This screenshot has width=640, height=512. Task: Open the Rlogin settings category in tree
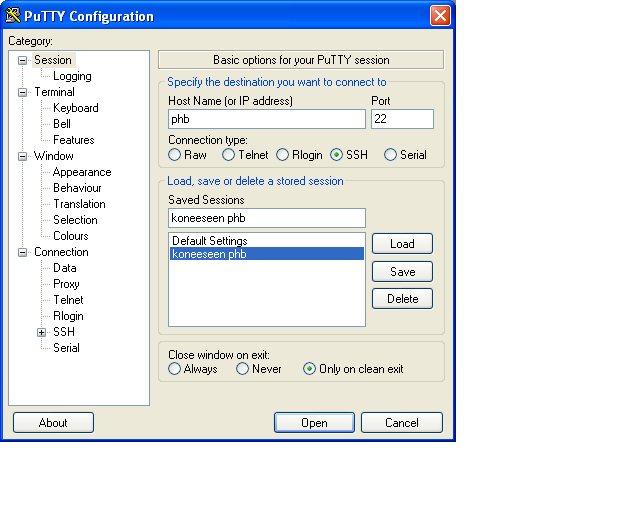pyautogui.click(x=69, y=316)
